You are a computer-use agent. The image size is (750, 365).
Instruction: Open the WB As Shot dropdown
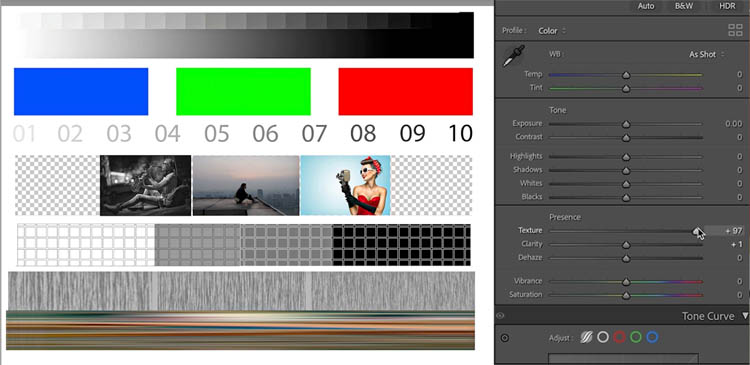pyautogui.click(x=706, y=55)
